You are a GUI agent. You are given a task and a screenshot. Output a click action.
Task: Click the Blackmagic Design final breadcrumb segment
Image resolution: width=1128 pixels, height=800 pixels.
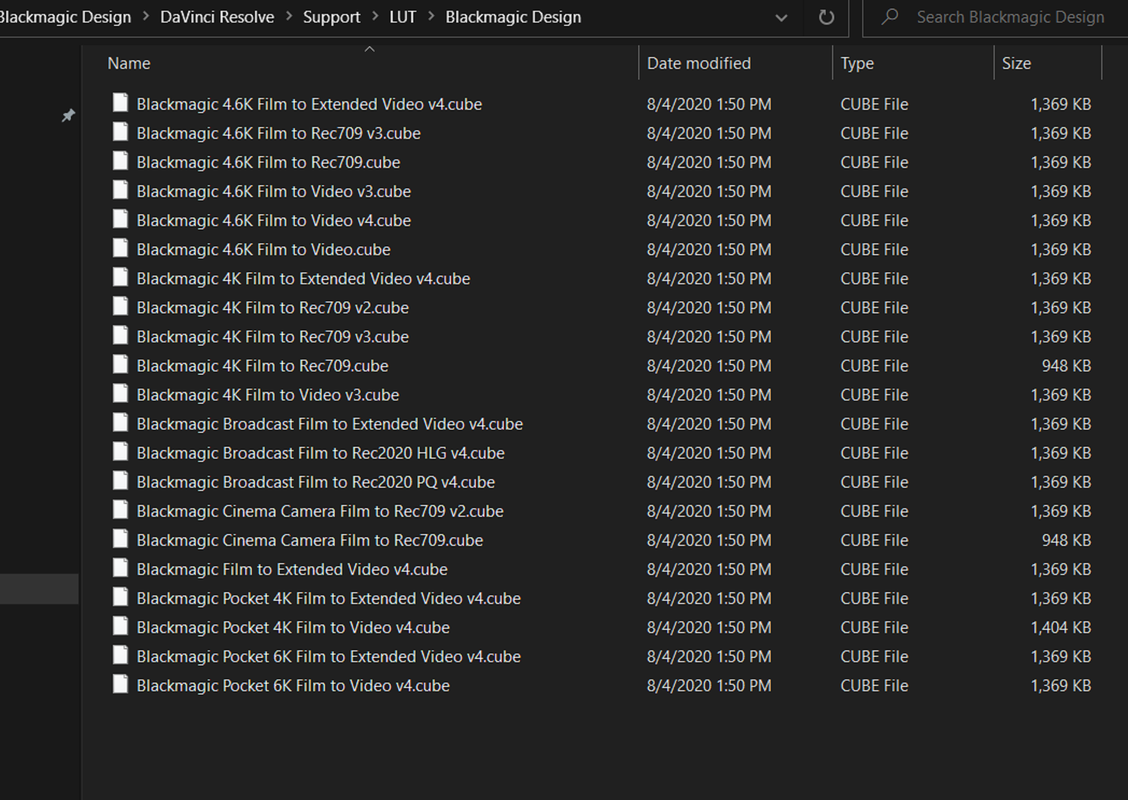(513, 17)
